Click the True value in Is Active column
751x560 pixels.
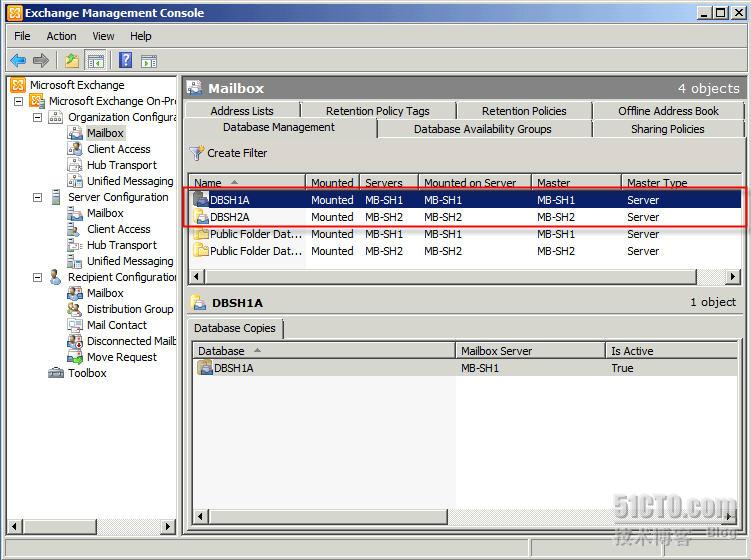(622, 368)
